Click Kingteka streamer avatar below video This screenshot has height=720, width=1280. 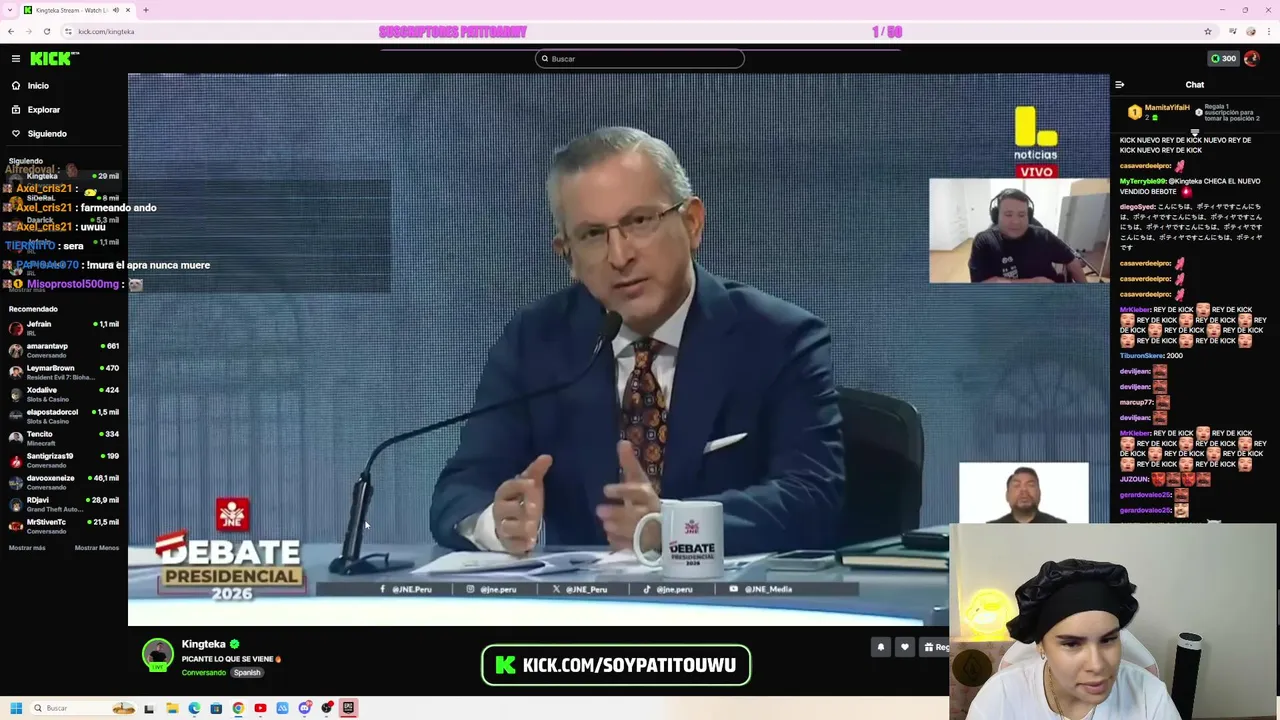click(x=158, y=655)
